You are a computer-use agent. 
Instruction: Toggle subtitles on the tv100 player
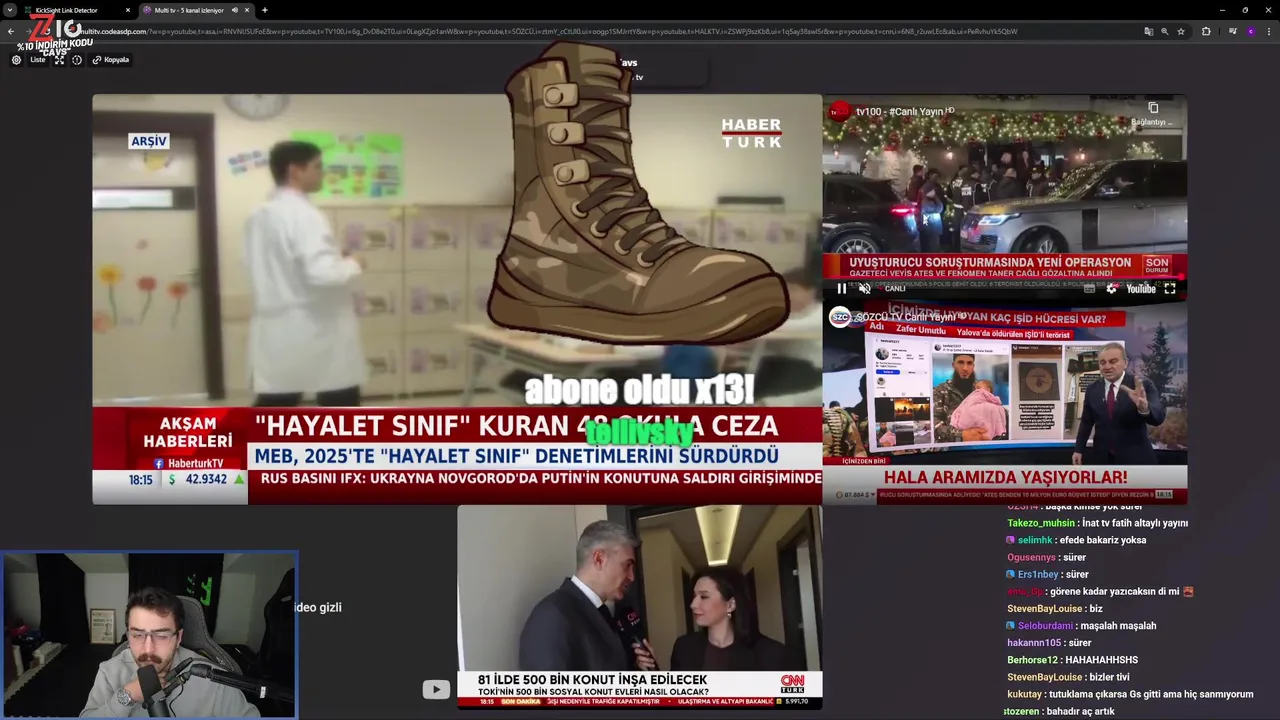coord(1090,288)
